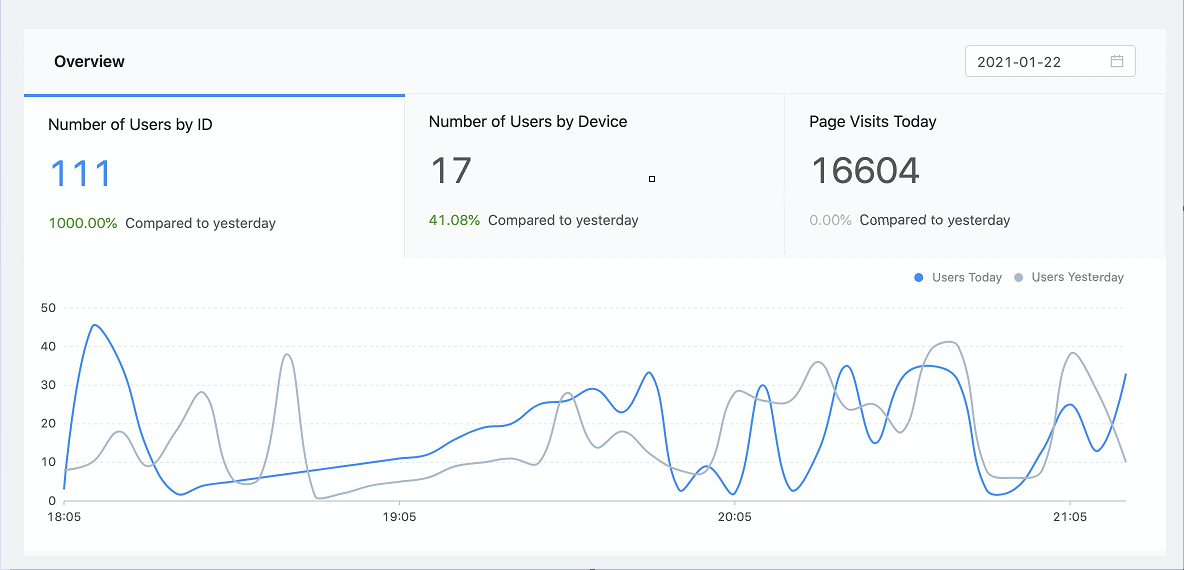Click the blue 111 user count

pos(81,174)
